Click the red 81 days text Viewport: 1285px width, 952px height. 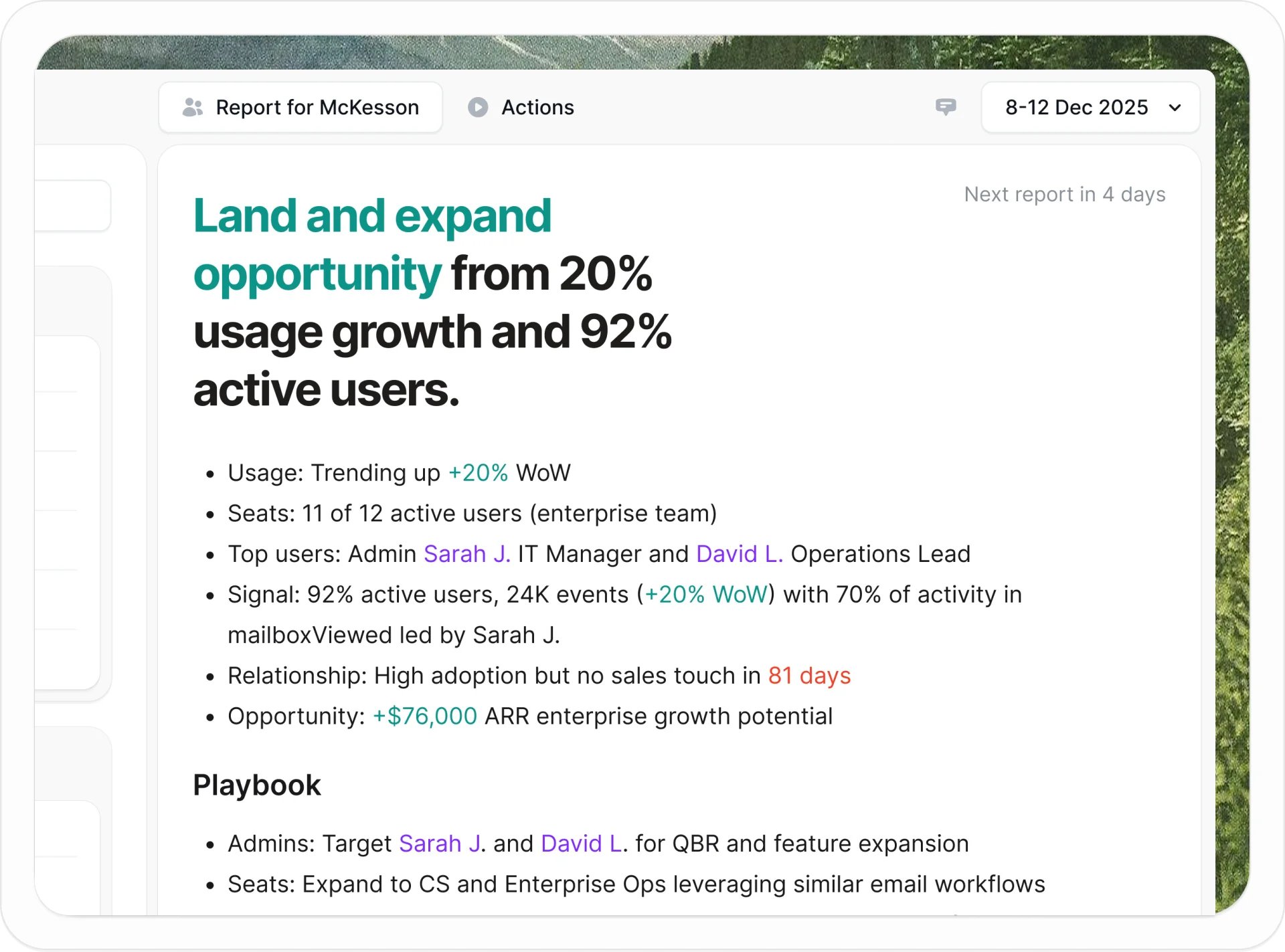(x=809, y=676)
